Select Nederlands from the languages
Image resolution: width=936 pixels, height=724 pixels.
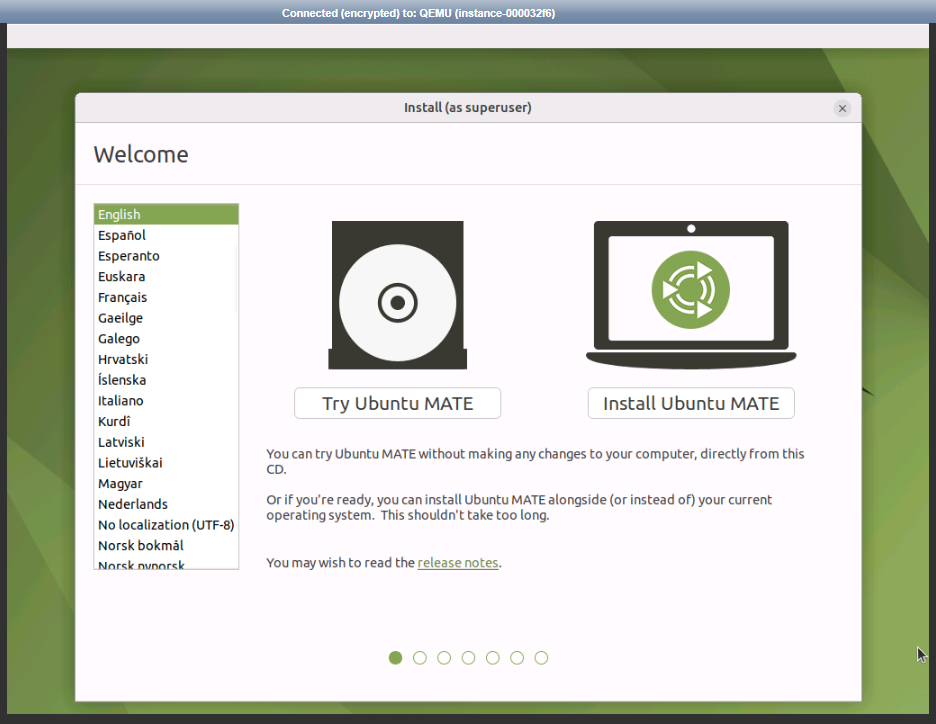[133, 504]
